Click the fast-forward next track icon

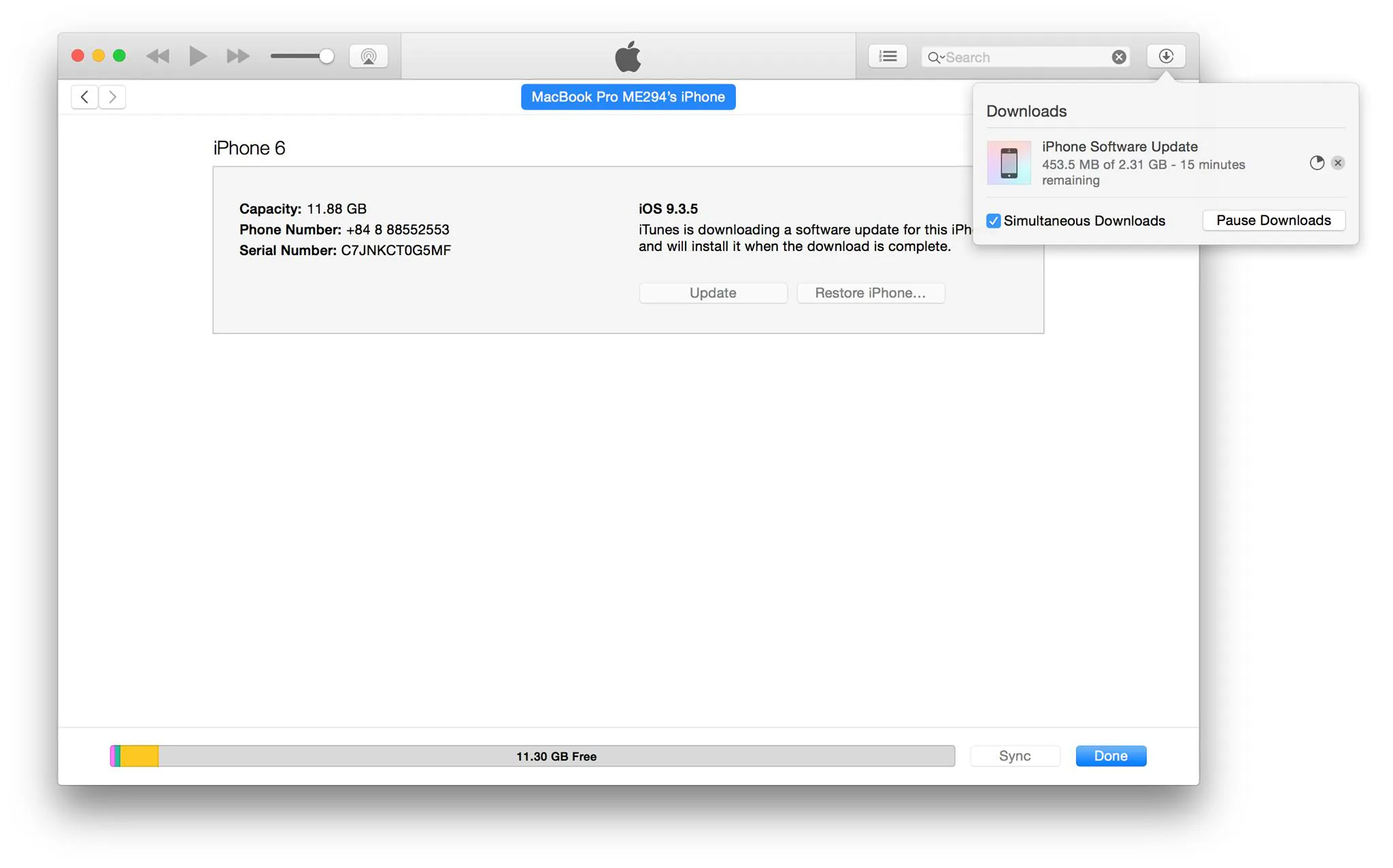[x=237, y=56]
